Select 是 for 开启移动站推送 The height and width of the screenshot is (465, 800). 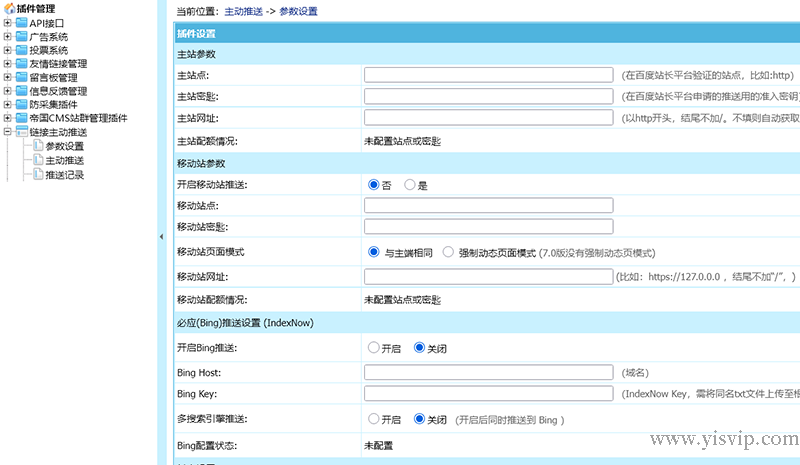[x=409, y=184]
